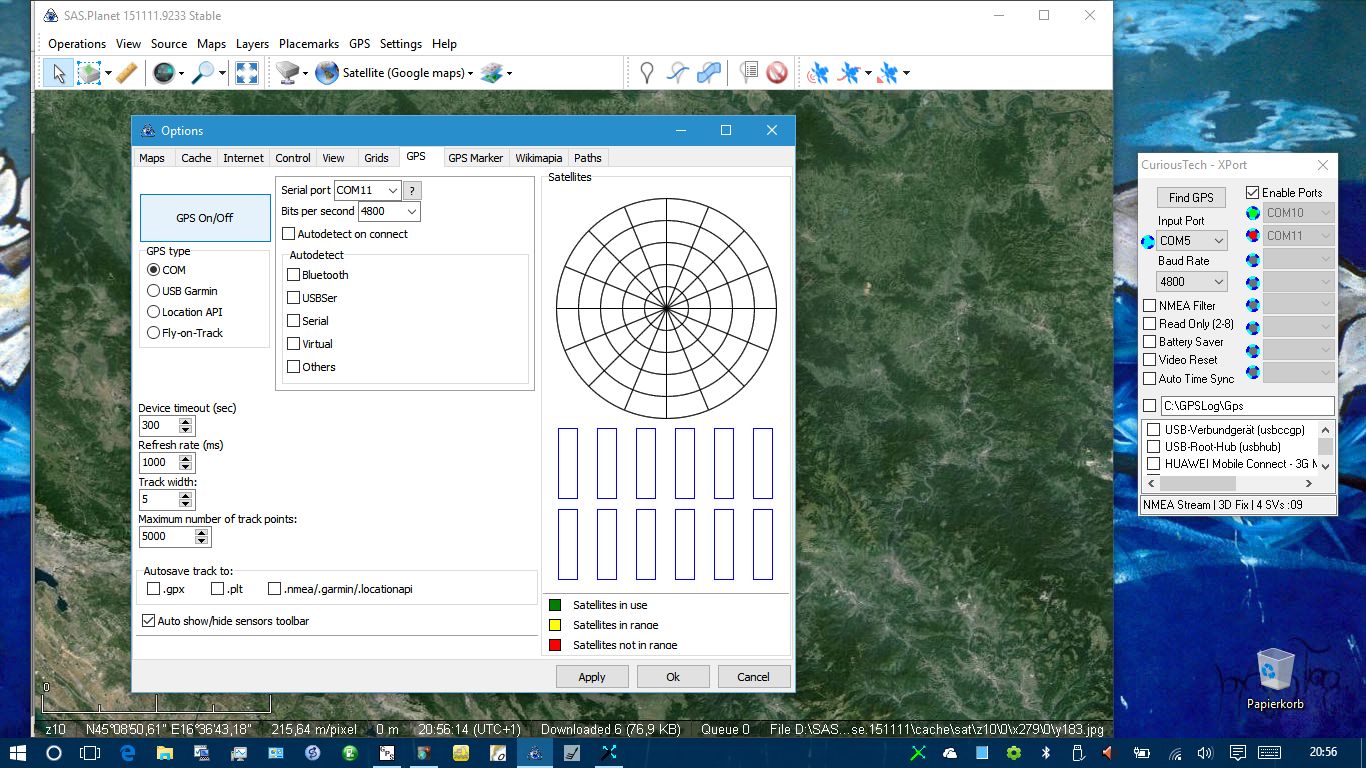The width and height of the screenshot is (1366, 768).
Task: Click the add polygon tool icon
Action: click(x=709, y=73)
